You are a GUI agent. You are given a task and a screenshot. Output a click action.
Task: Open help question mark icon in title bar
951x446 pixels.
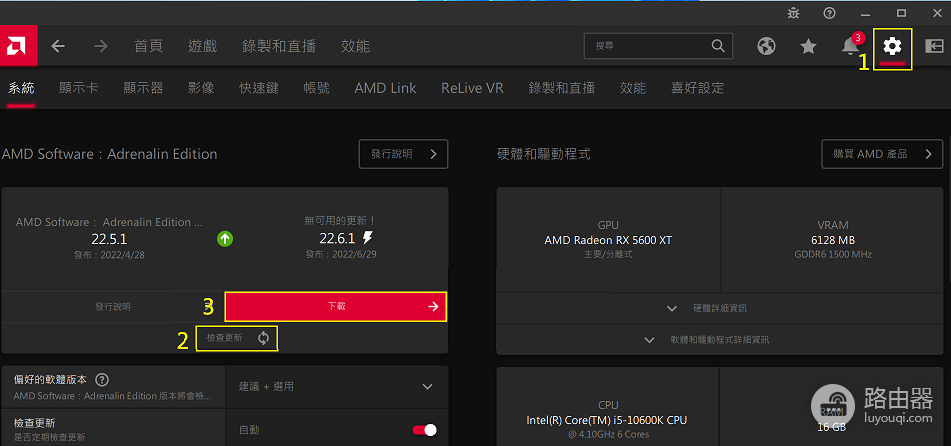point(829,13)
